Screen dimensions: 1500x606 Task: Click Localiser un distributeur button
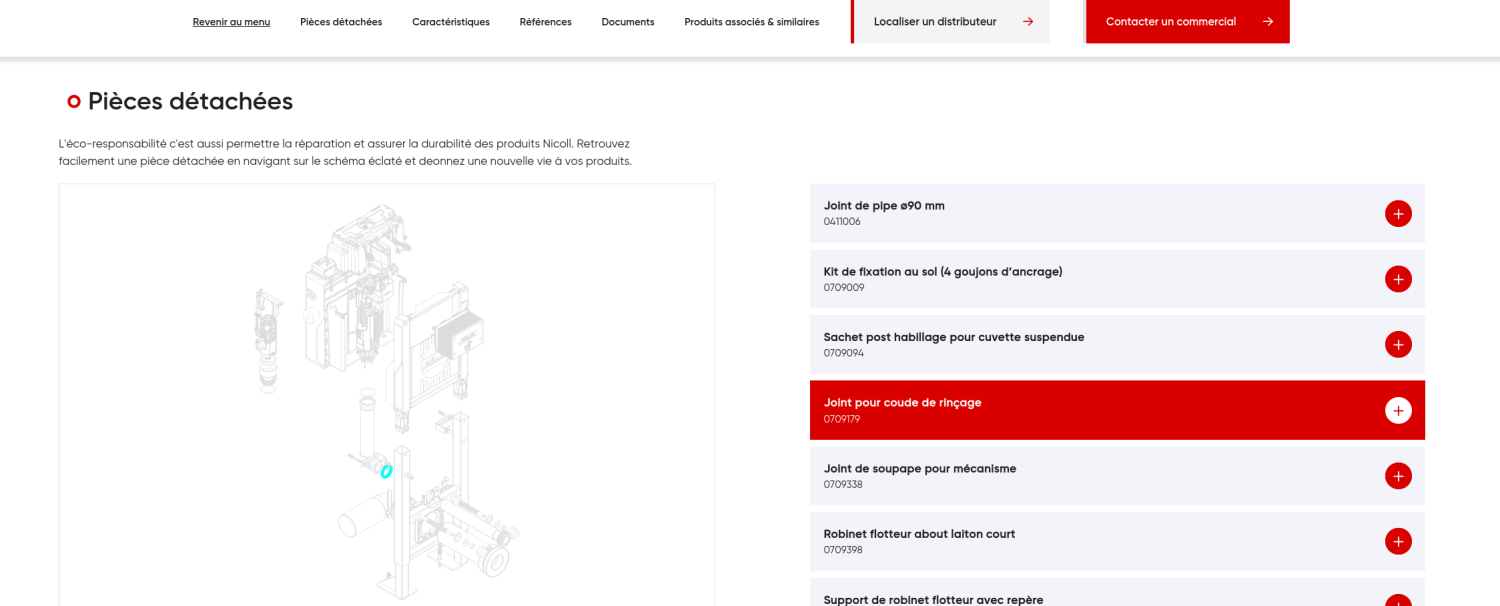tap(951, 21)
